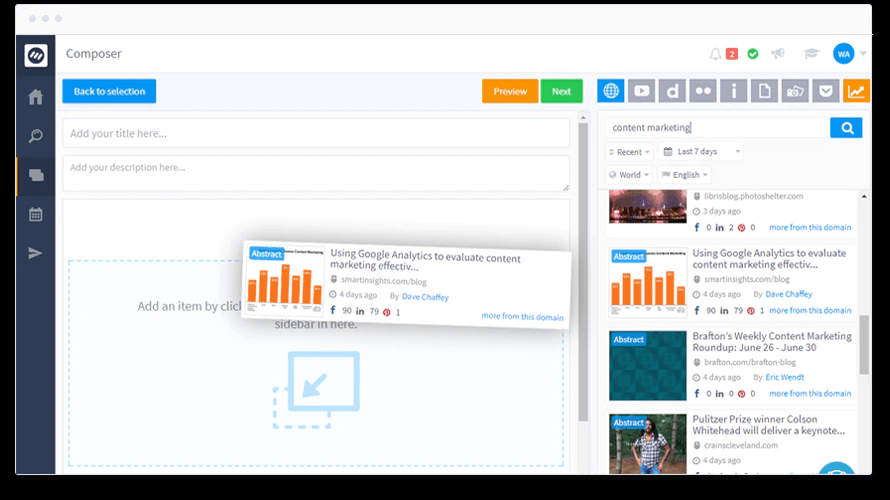Select the YouTube source icon

[x=641, y=91]
